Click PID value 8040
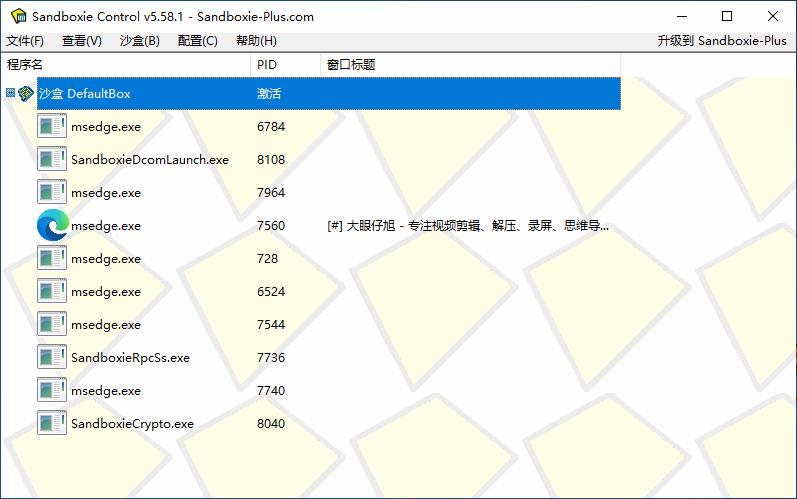 [x=271, y=424]
